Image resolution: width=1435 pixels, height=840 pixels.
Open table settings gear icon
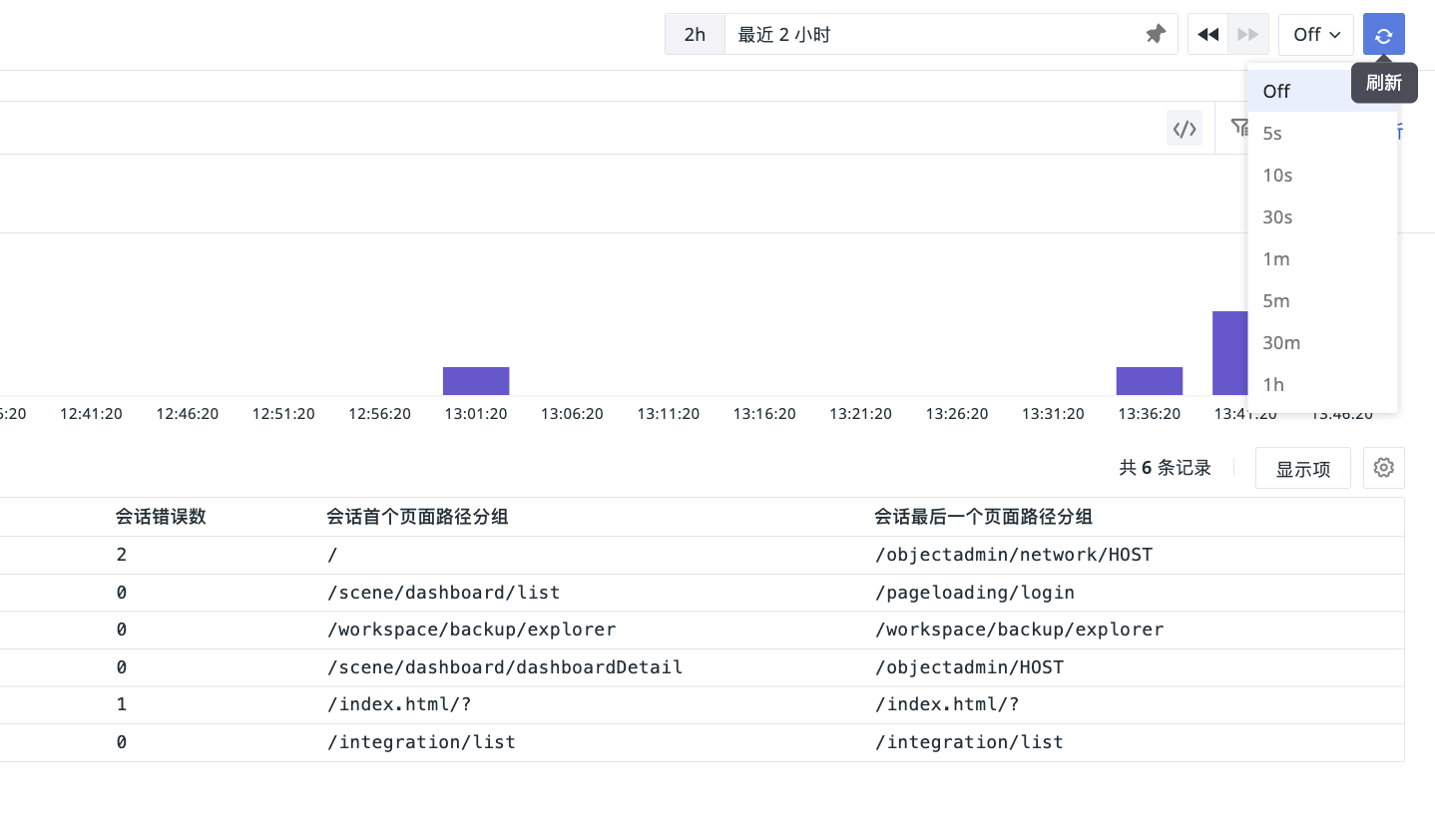point(1383,468)
